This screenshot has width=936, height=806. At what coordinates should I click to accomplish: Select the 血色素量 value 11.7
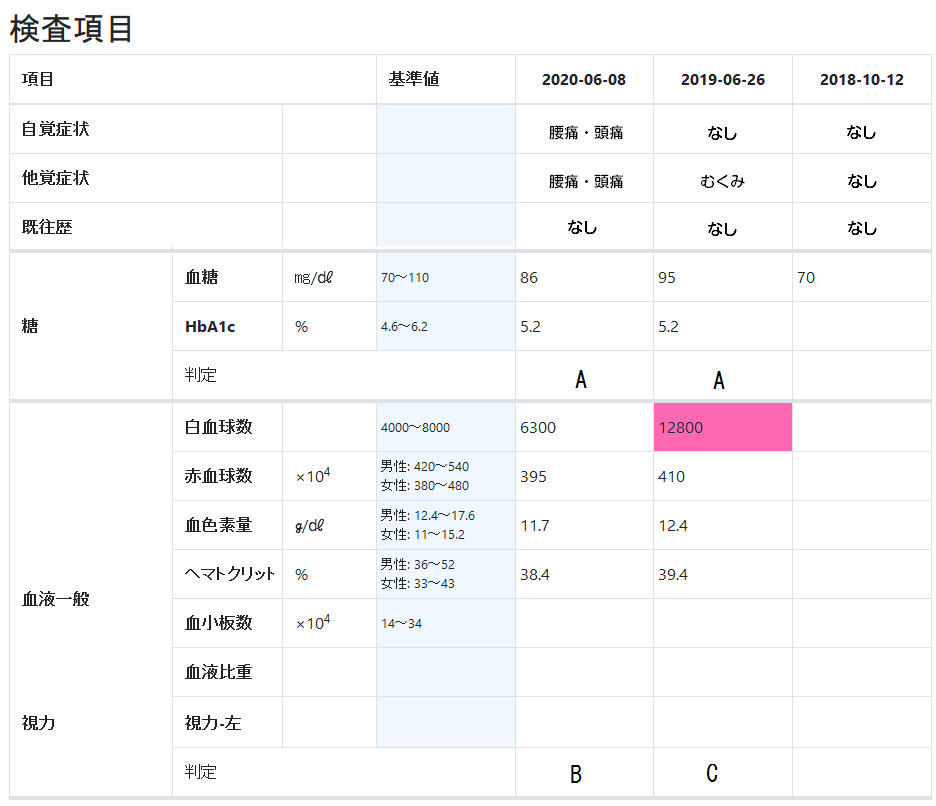point(535,525)
